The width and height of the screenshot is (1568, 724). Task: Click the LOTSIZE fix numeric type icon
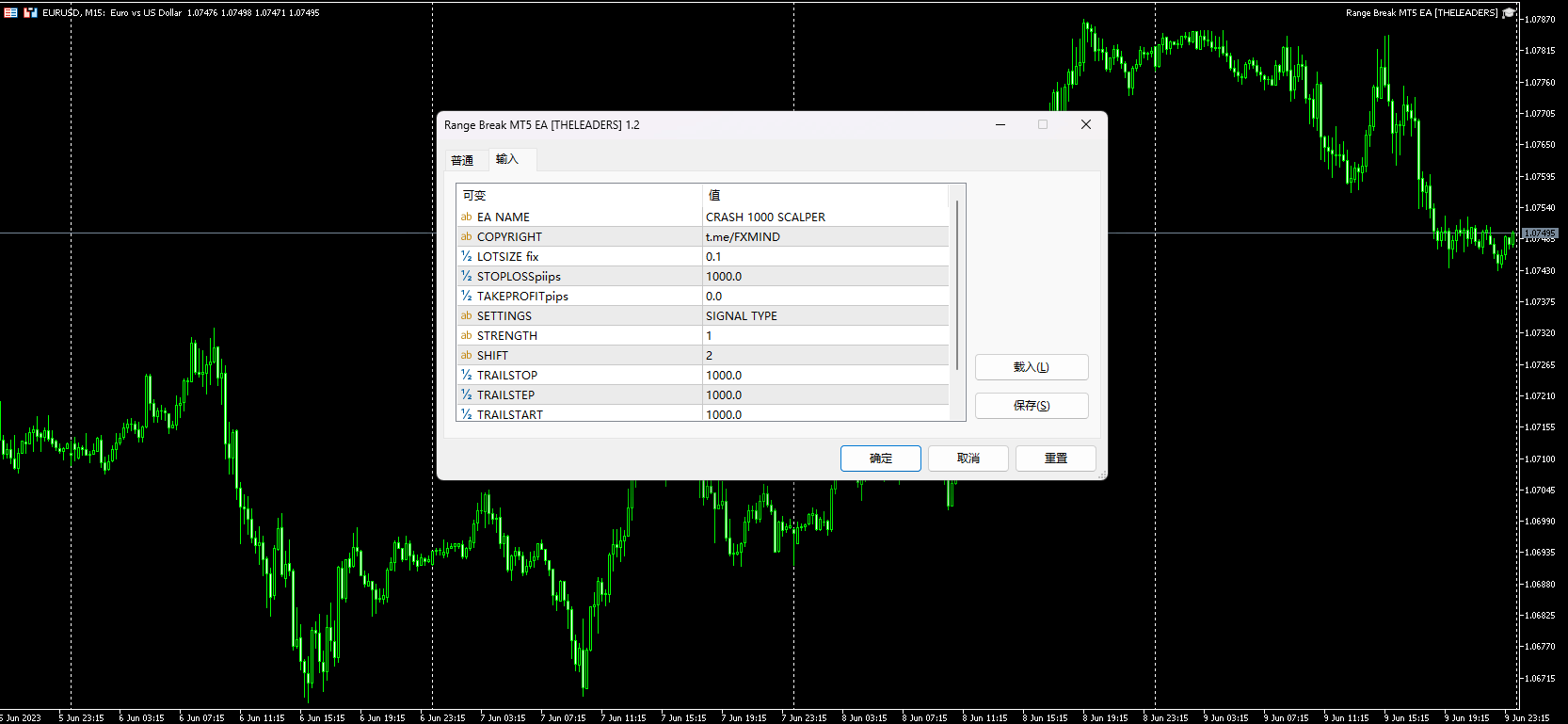click(x=466, y=257)
